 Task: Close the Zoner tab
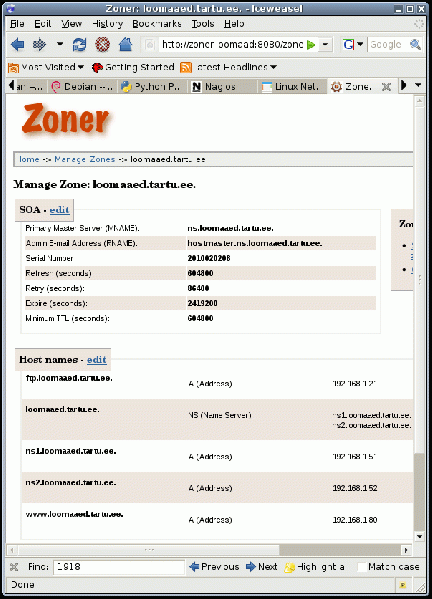387,87
